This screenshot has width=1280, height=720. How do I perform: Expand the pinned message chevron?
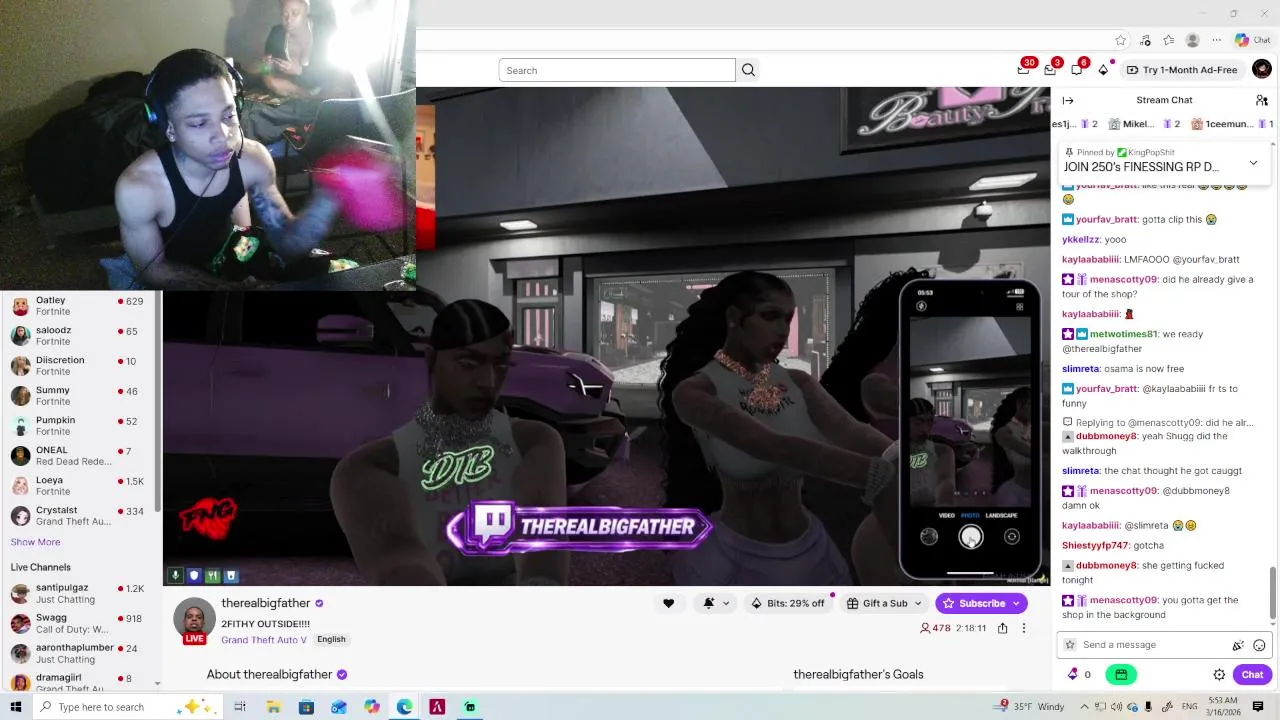(x=1253, y=163)
